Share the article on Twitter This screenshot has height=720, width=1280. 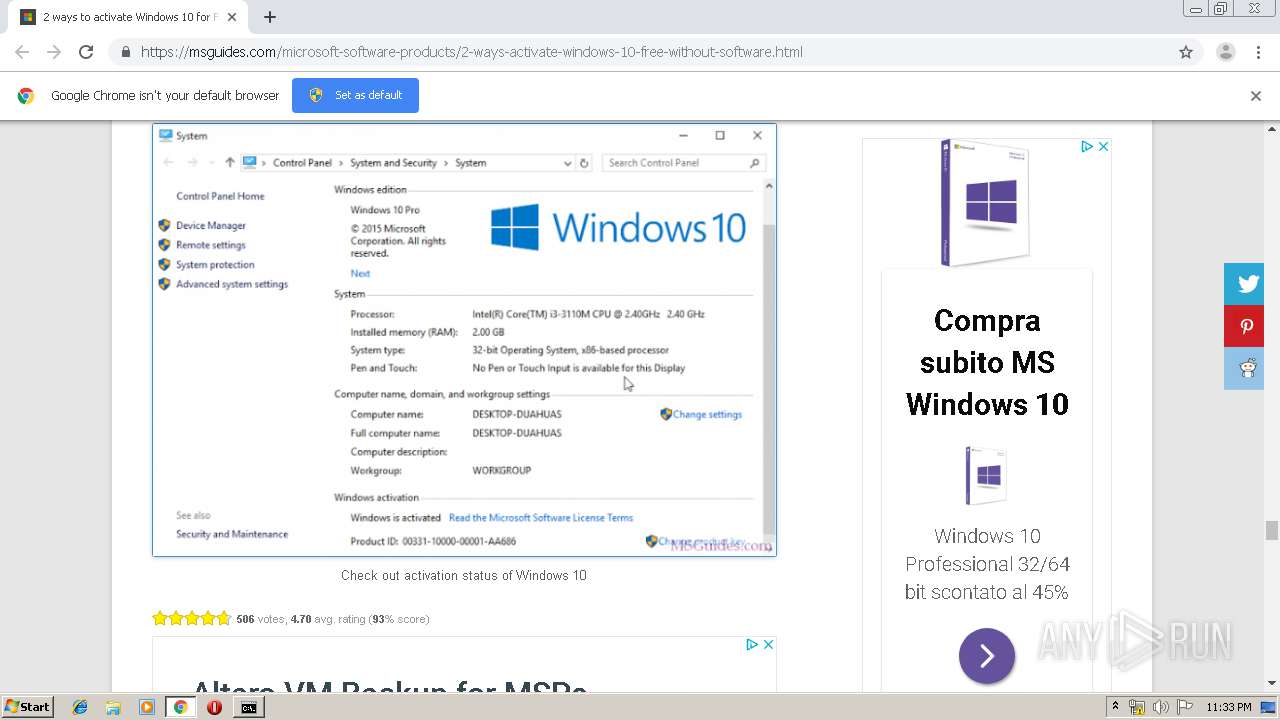click(1246, 284)
